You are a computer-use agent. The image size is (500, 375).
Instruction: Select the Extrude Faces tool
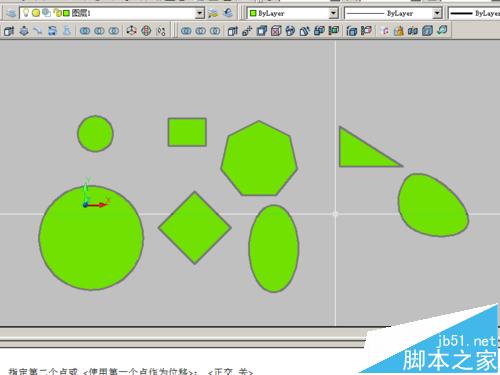[233, 31]
